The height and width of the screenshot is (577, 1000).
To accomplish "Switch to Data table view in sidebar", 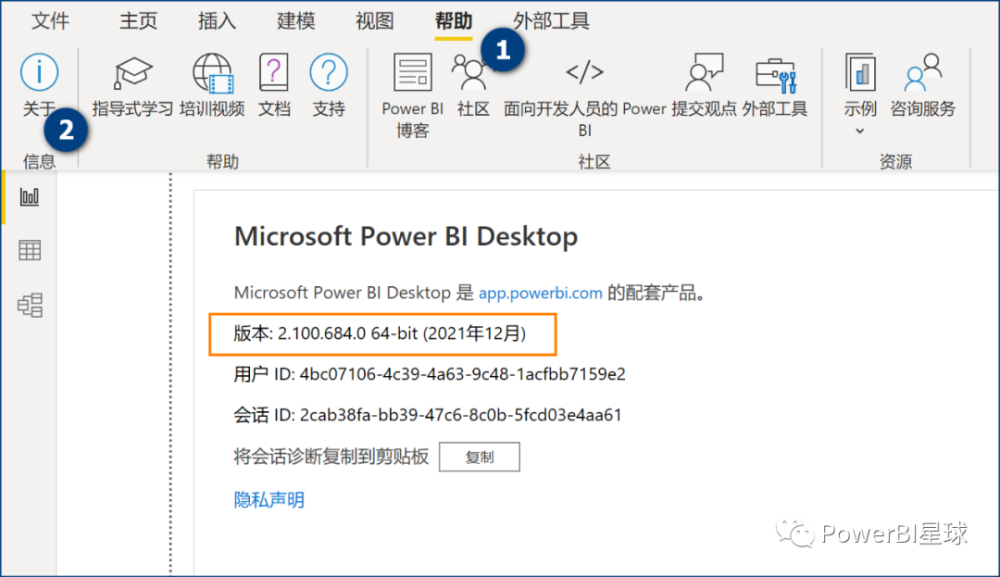I will (29, 251).
